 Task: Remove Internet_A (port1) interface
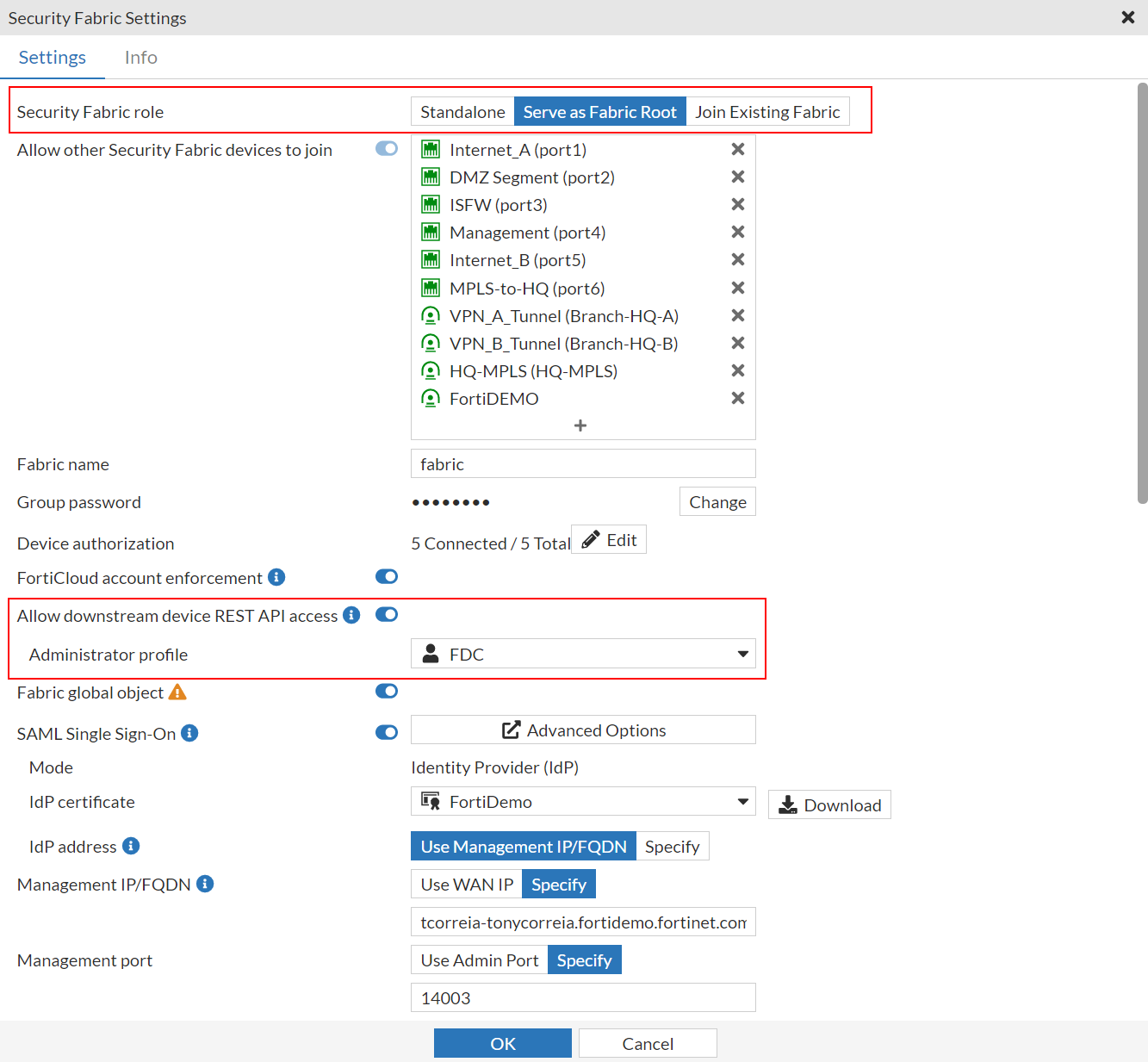pyautogui.click(x=738, y=150)
